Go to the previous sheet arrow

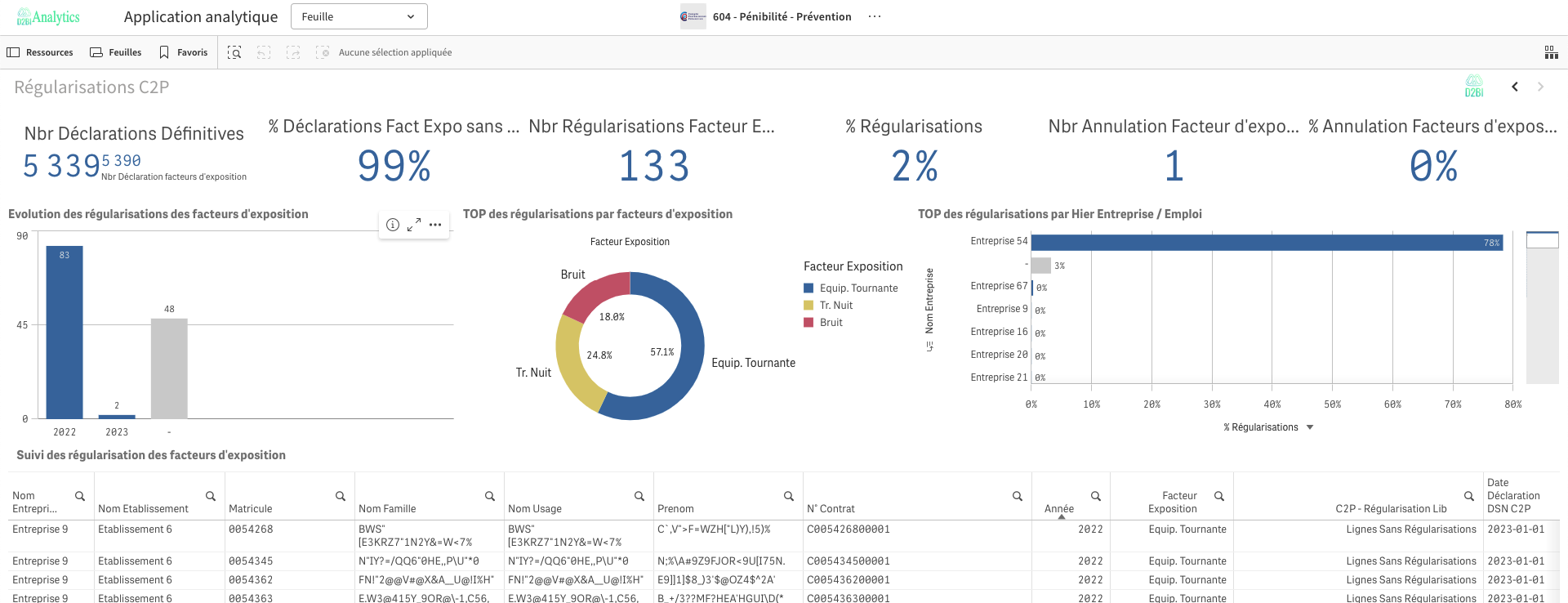1515,87
